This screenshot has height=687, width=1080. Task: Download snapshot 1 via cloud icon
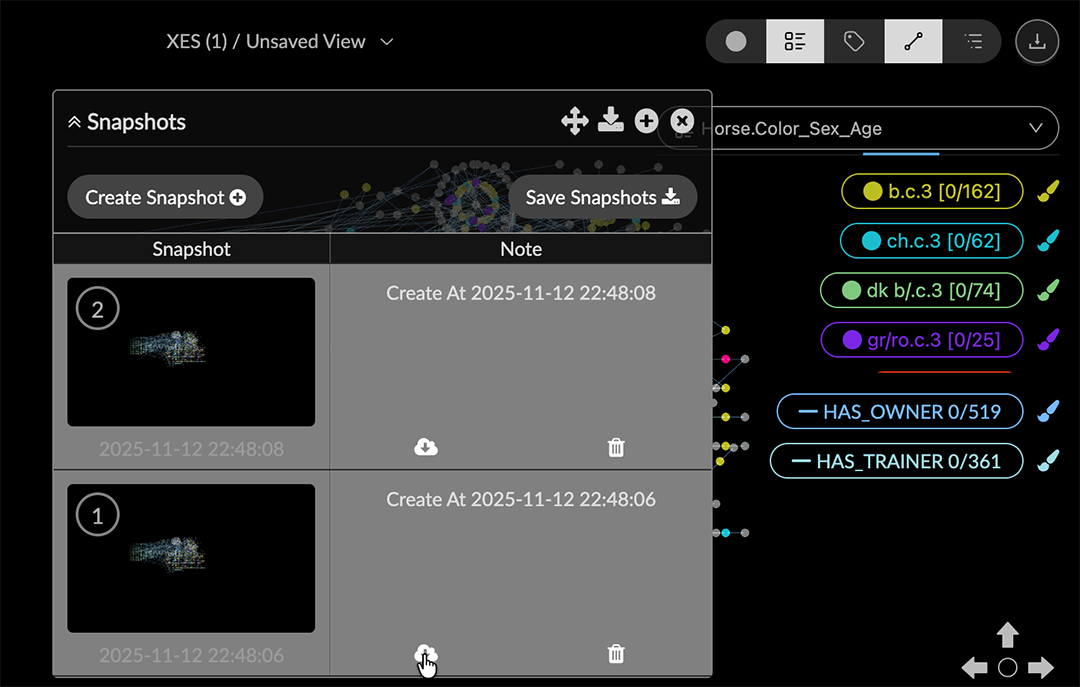426,654
